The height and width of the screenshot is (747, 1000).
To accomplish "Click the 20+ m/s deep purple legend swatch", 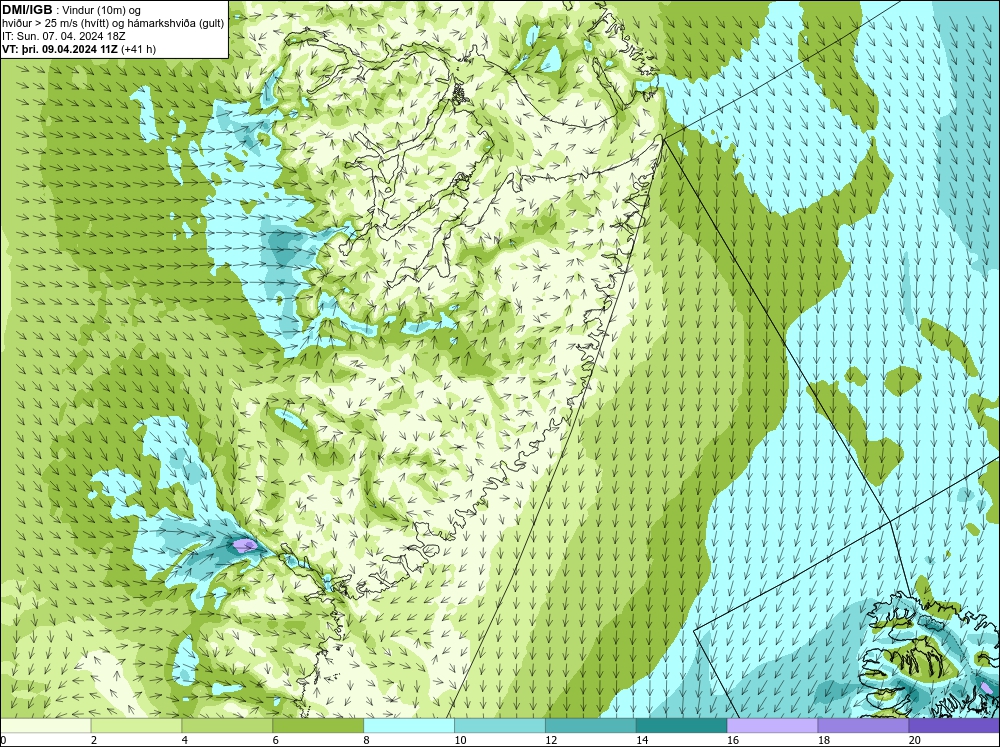I will [x=954, y=725].
